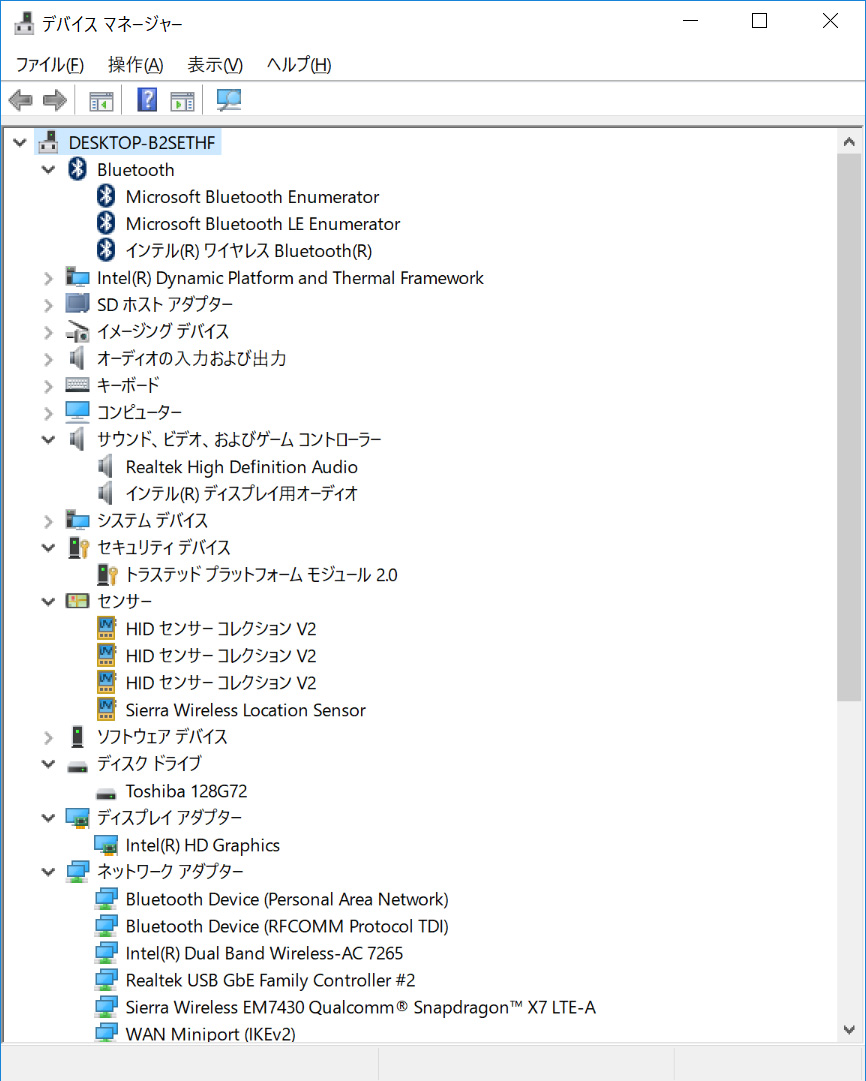Run scan for hardware changes toolbar icon
Screen dimensions: 866x1081
click(x=228, y=99)
